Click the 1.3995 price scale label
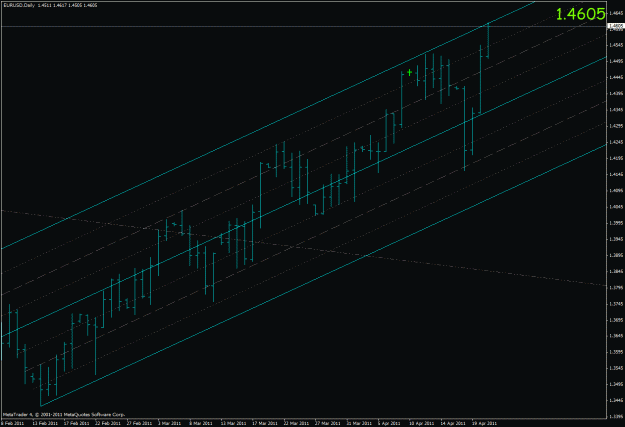Screen dimensions: 625x427 616,223
